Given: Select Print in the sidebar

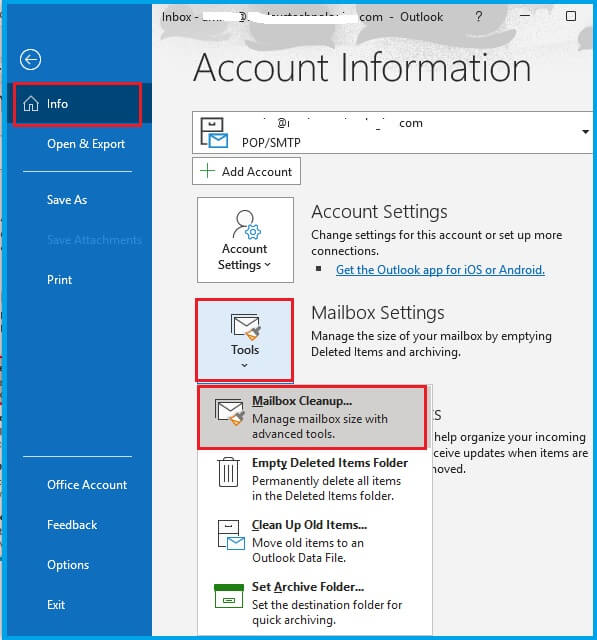Looking at the screenshot, I should click(x=59, y=280).
